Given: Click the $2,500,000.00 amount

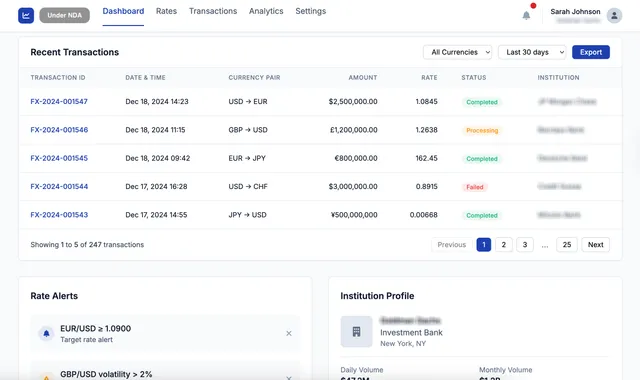Looking at the screenshot, I should point(353,102).
